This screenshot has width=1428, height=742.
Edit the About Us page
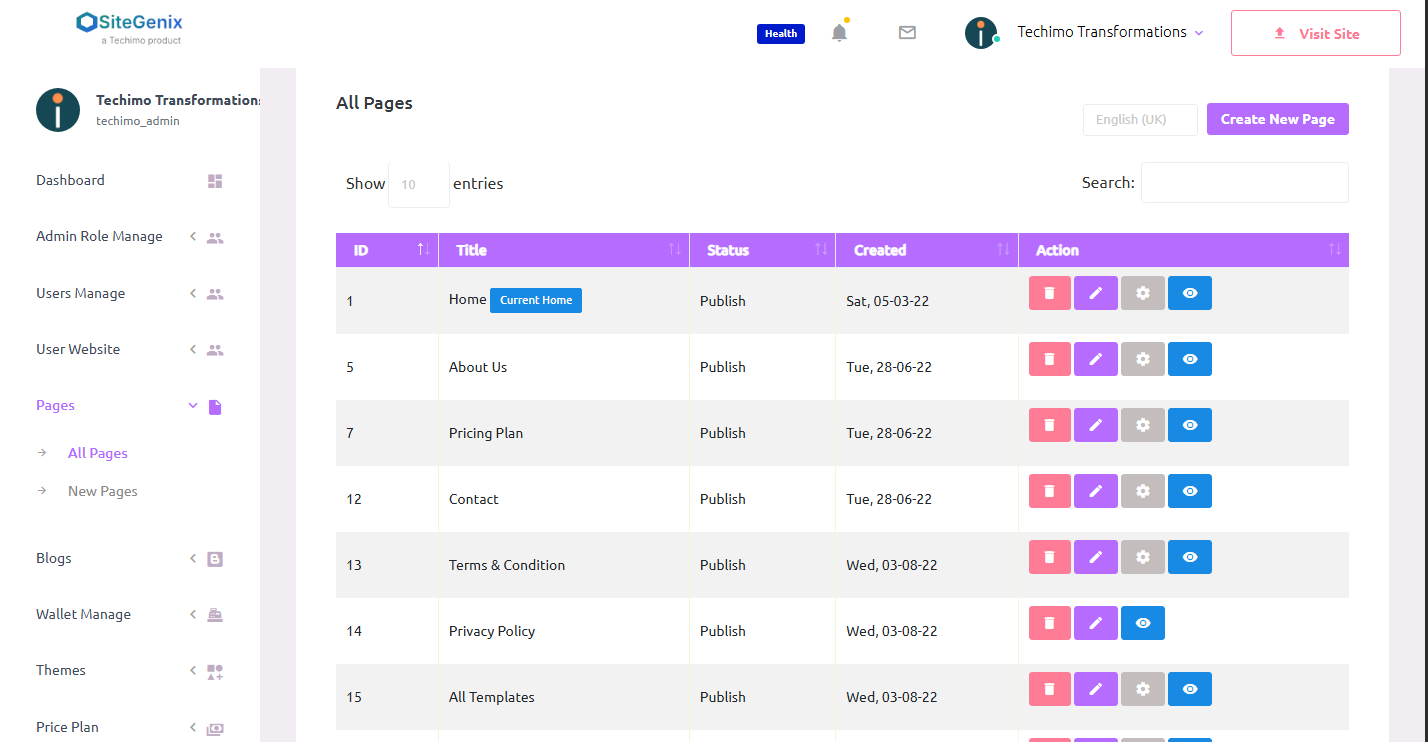click(x=1095, y=359)
